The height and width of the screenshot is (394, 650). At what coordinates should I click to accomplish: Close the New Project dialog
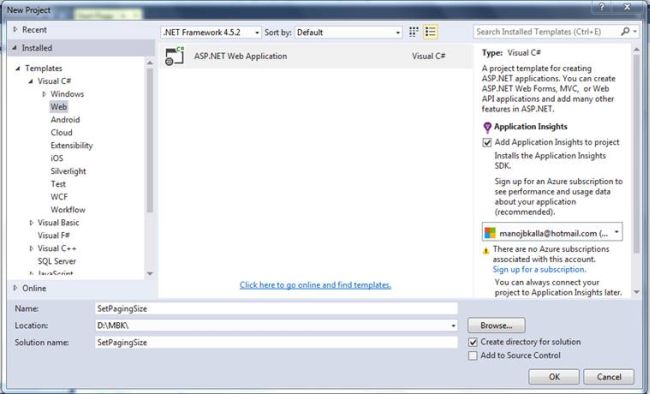[x=627, y=7]
